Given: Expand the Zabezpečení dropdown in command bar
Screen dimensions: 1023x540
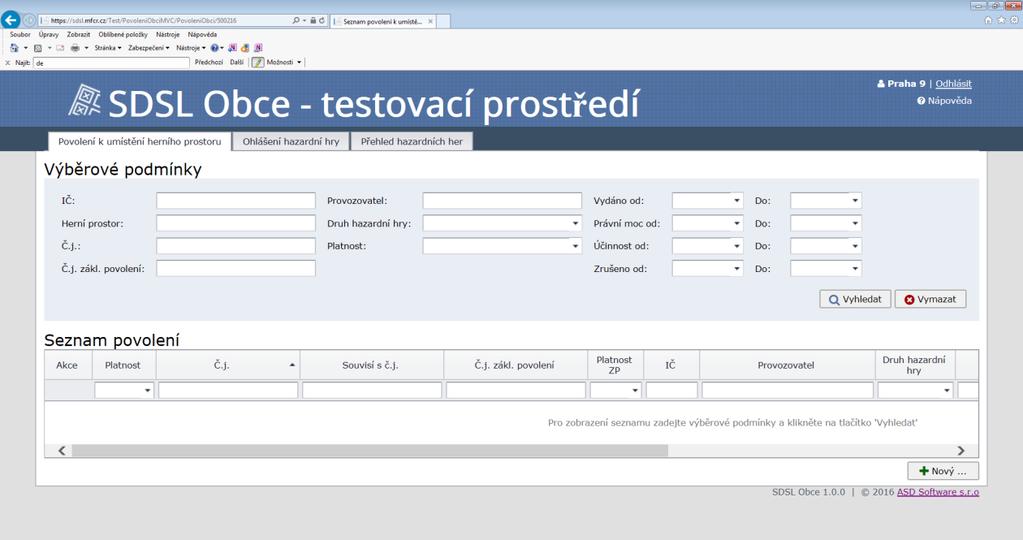Looking at the screenshot, I should (149, 48).
